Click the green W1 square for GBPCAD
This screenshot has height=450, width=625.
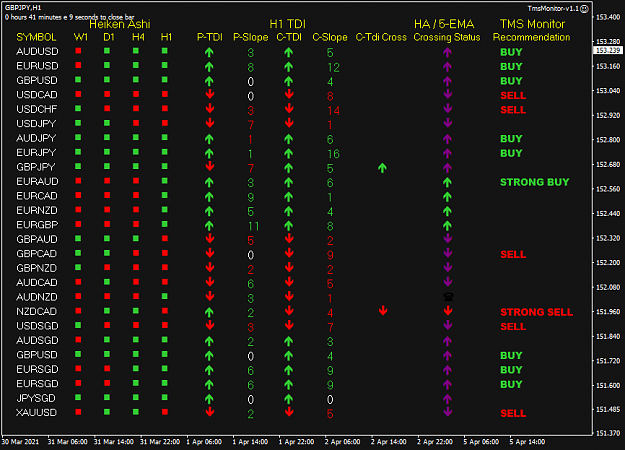[x=78, y=253]
